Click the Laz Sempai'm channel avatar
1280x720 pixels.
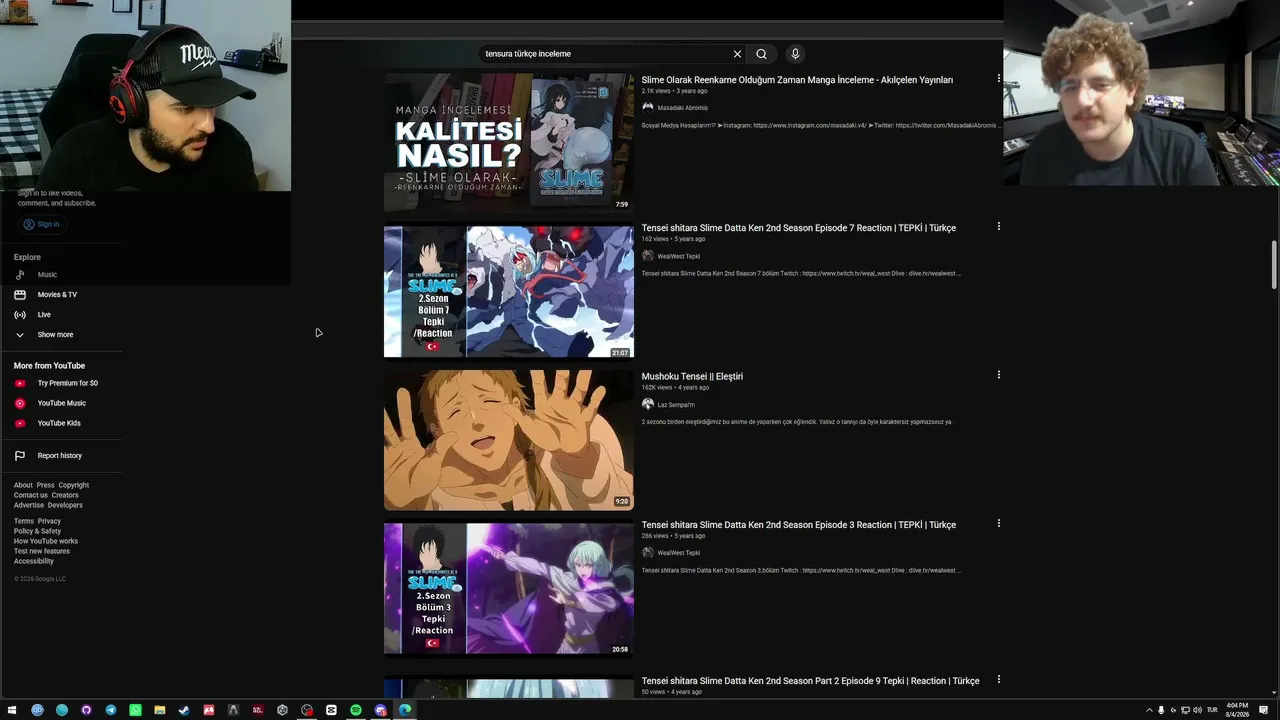tap(648, 404)
